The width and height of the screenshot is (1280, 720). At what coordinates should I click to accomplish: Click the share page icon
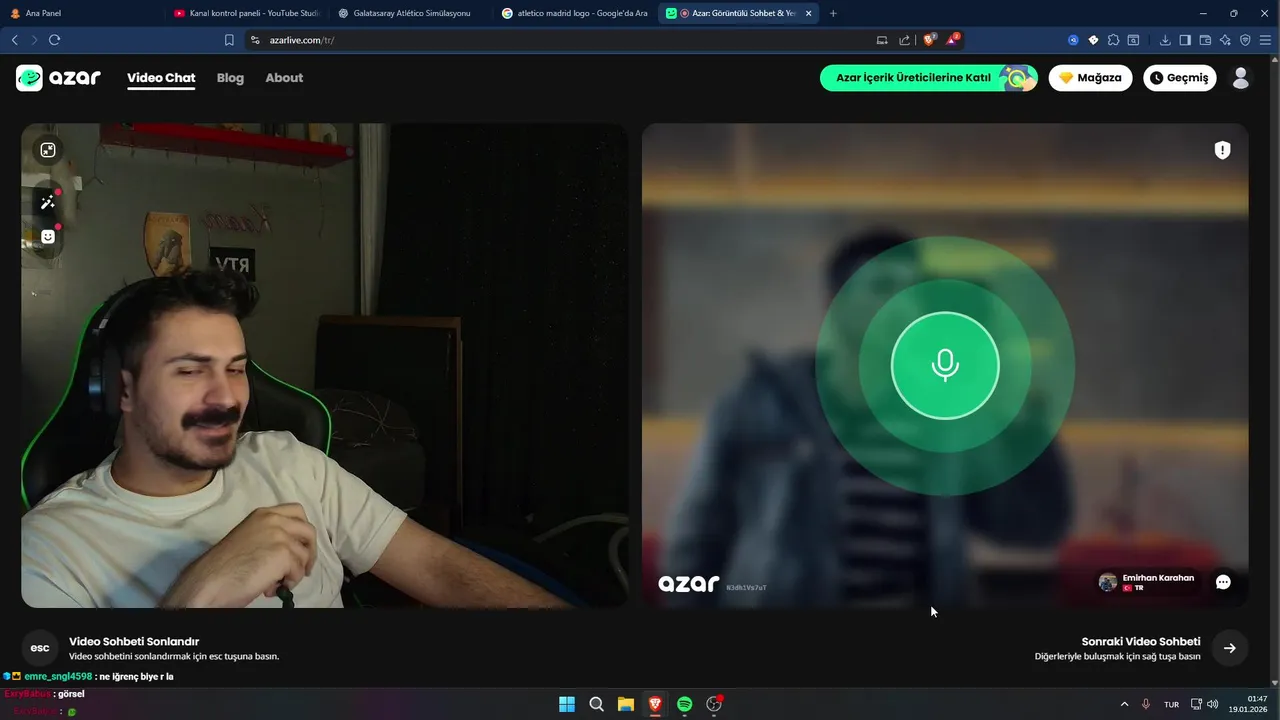[x=904, y=40]
